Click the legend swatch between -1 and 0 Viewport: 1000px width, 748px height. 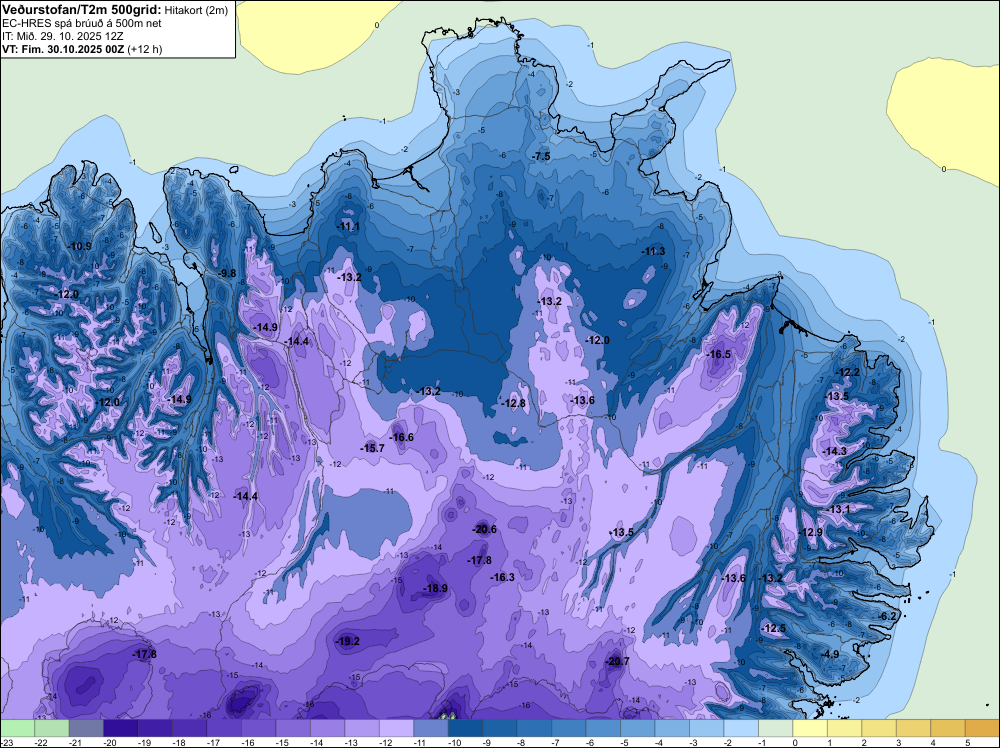pos(775,728)
